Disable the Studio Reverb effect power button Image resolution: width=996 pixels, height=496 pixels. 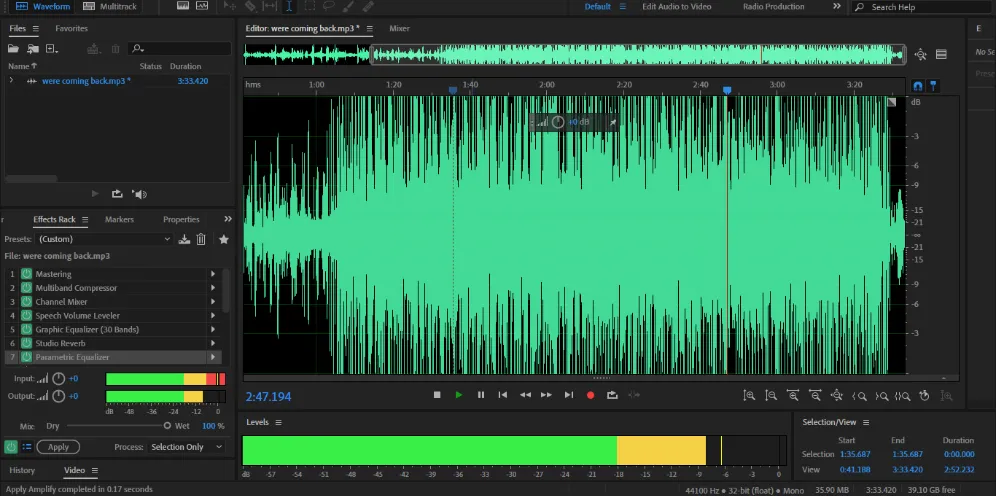pyautogui.click(x=26, y=343)
